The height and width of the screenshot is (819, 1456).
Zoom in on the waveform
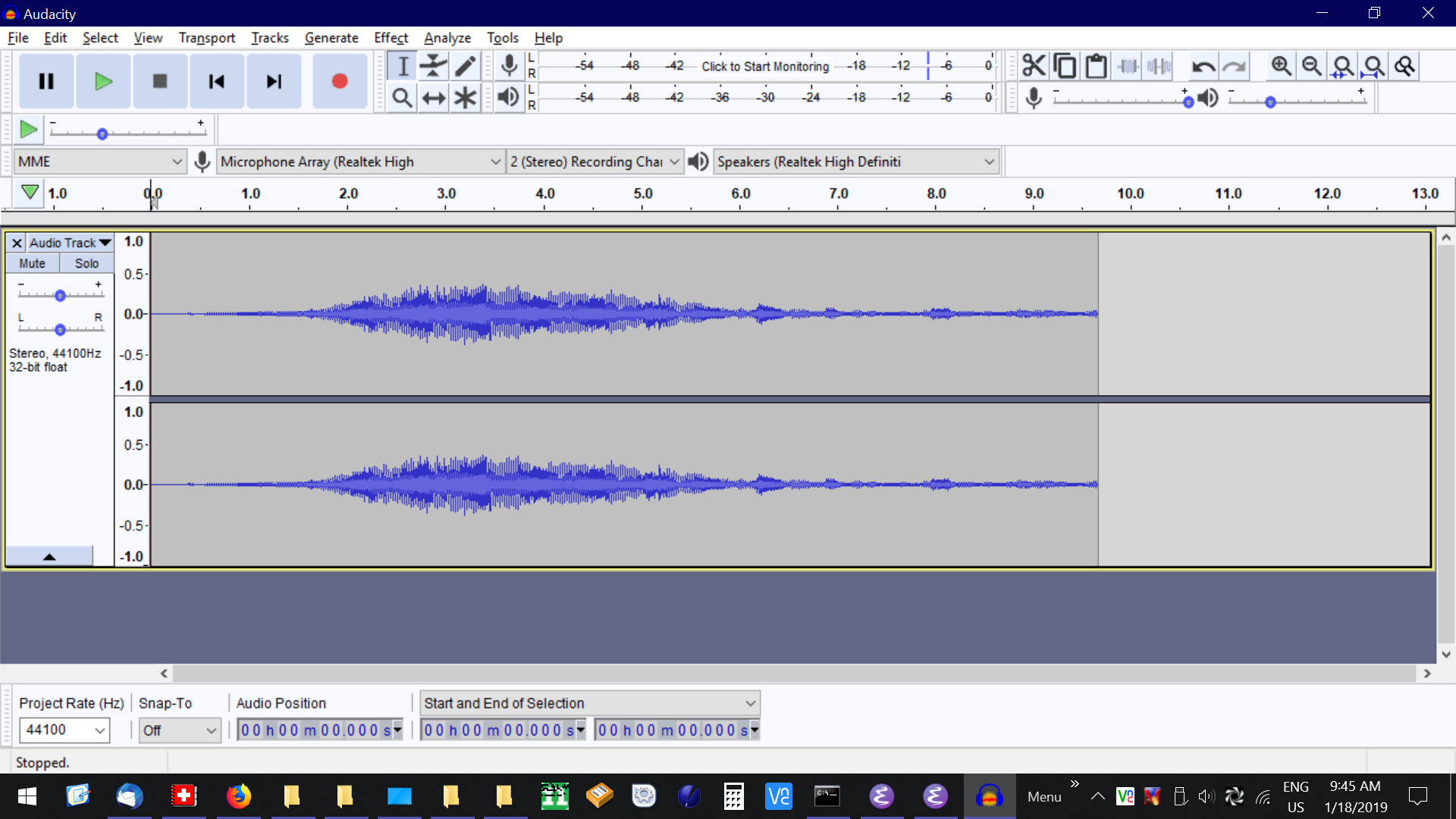[x=1281, y=66]
